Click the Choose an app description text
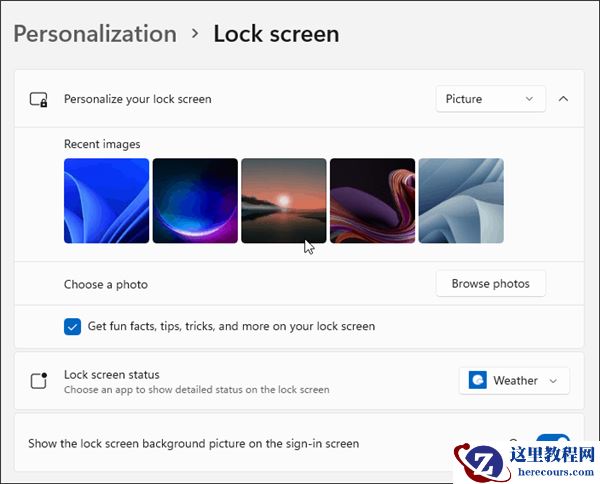The width and height of the screenshot is (600, 484). coord(197,390)
